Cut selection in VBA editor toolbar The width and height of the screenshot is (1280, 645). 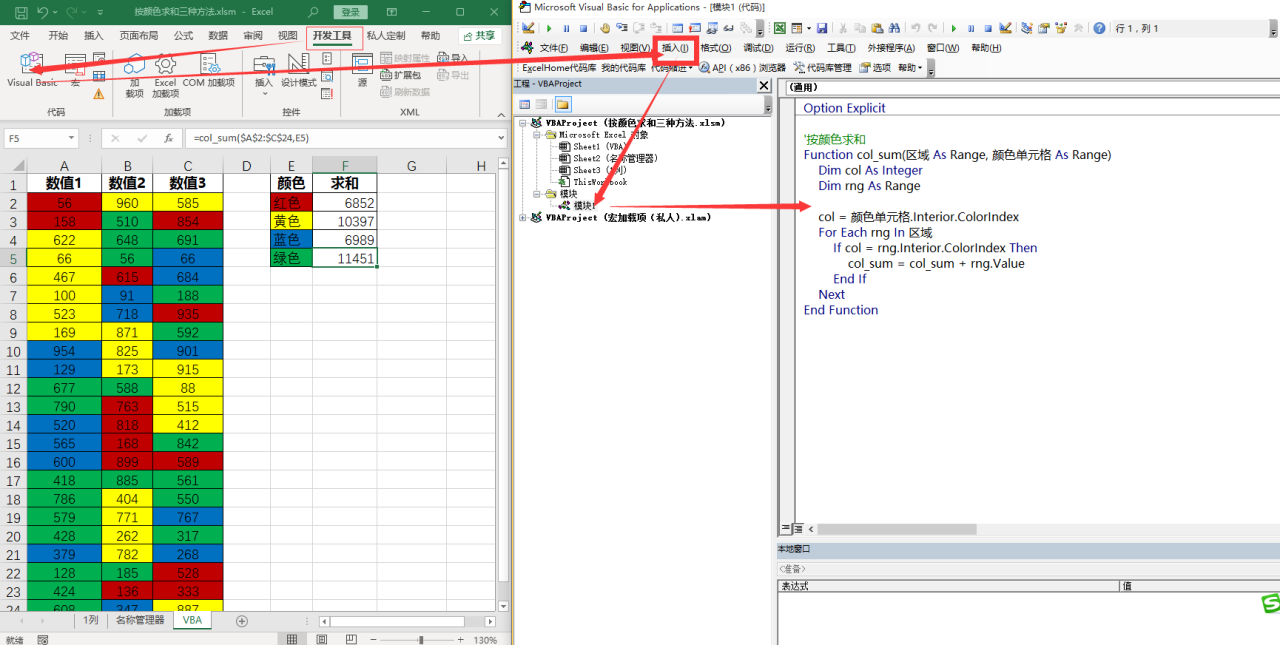pyautogui.click(x=844, y=28)
